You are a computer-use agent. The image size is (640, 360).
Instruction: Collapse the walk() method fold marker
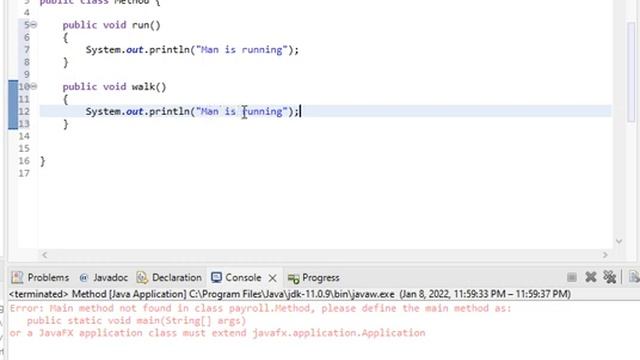point(34,87)
